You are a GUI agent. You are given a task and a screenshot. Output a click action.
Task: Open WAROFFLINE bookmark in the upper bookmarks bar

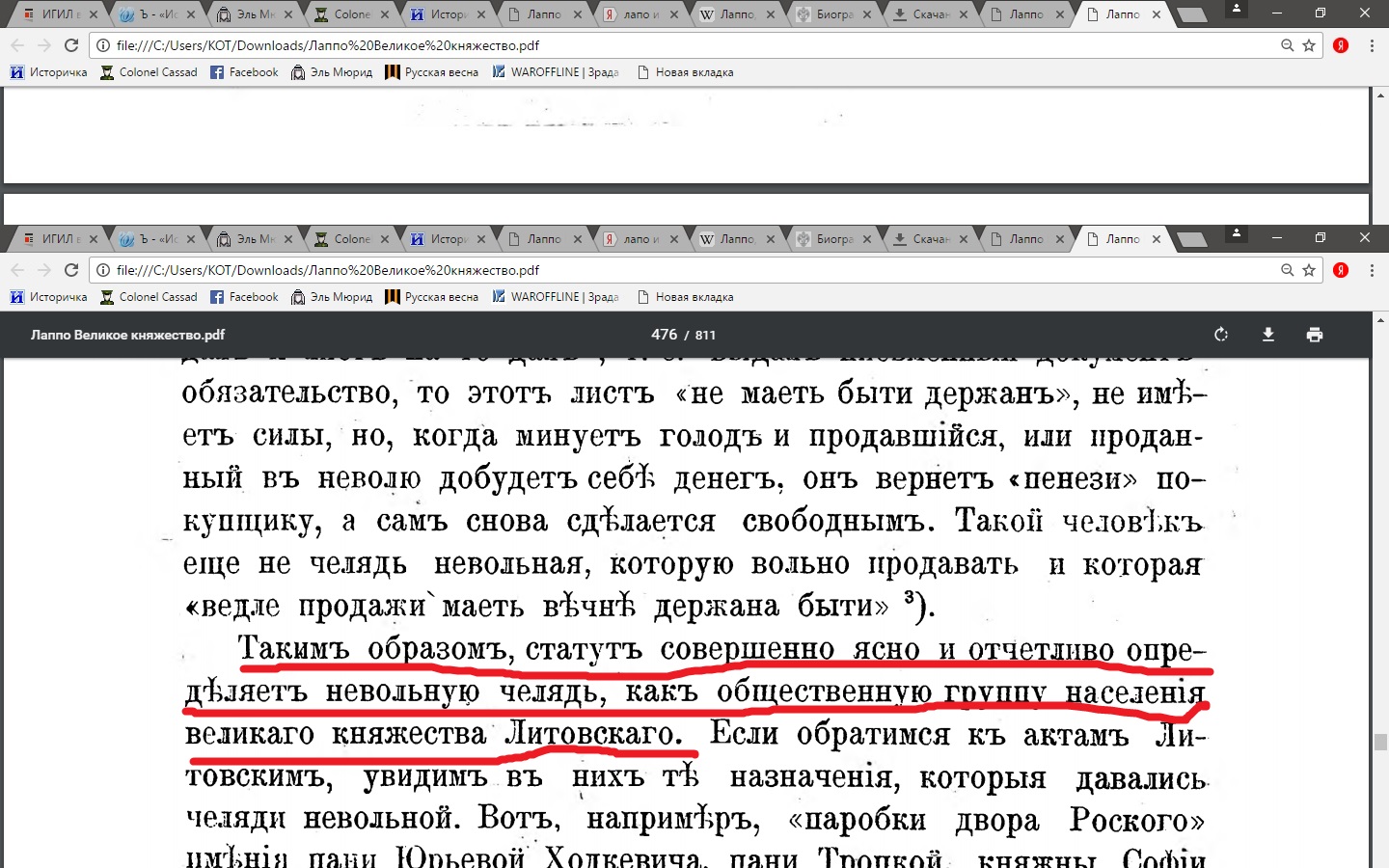tap(556, 72)
